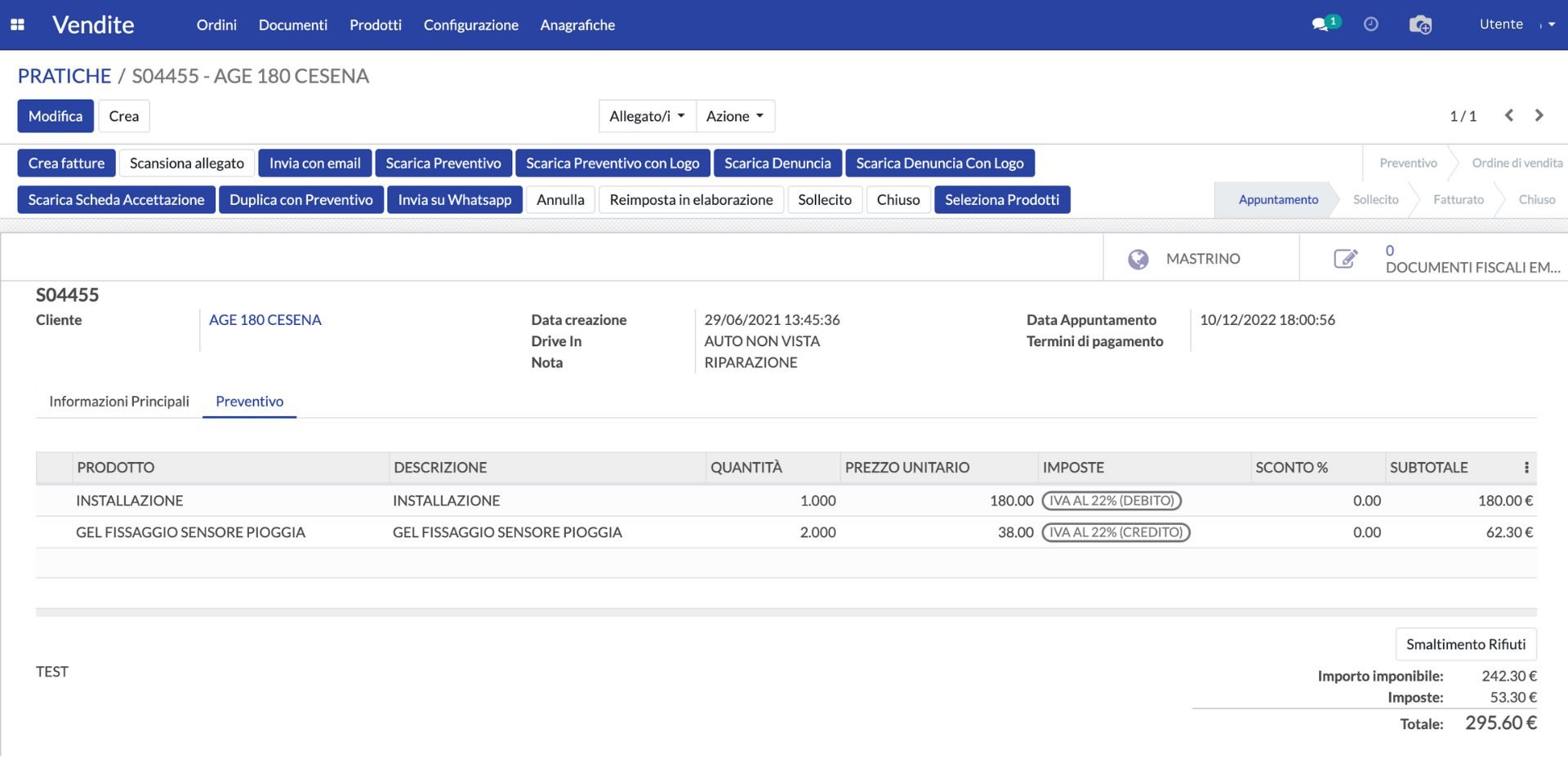
Task: Click the Documenti Fiscali edit icon
Action: [1345, 259]
